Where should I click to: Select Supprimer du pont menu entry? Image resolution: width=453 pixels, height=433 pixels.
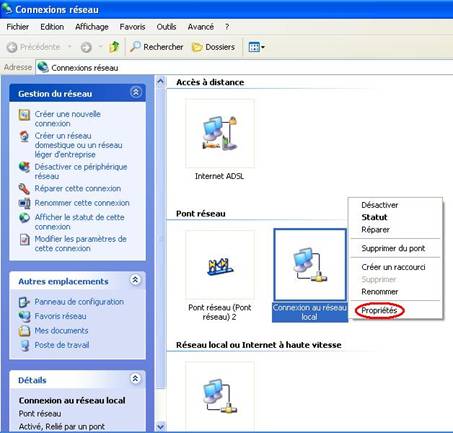tap(393, 248)
